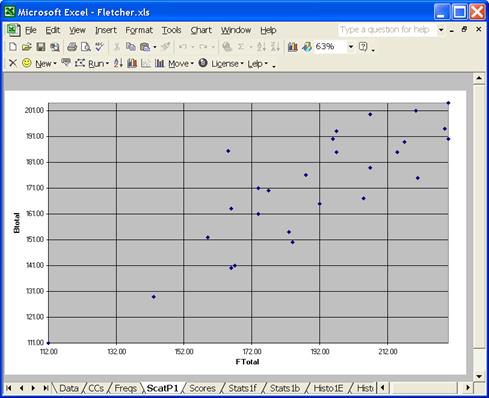The image size is (489, 398).
Task: Open the Help menu
Action: (268, 30)
